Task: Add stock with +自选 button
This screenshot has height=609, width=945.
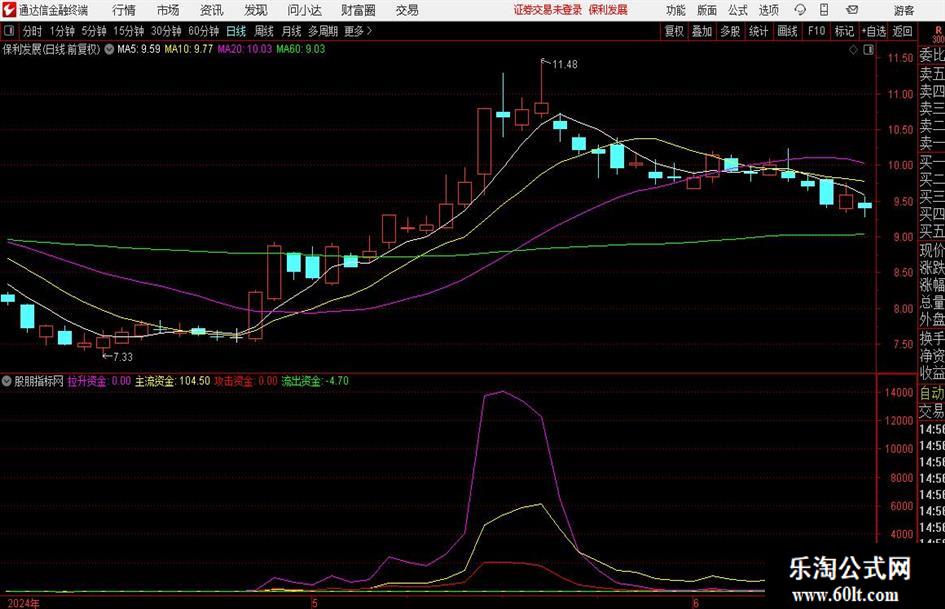Action: tap(873, 31)
